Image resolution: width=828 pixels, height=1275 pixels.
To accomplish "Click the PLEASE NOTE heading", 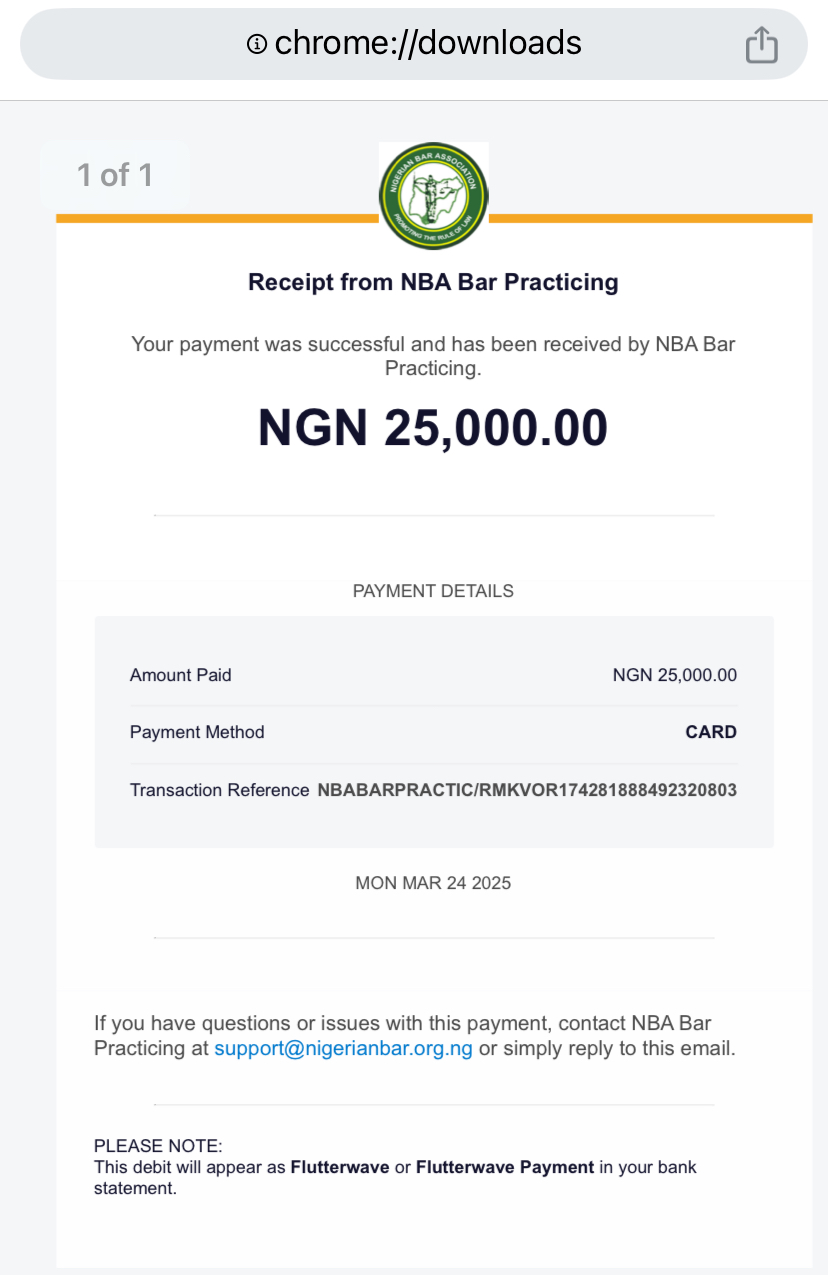I will tap(158, 1146).
